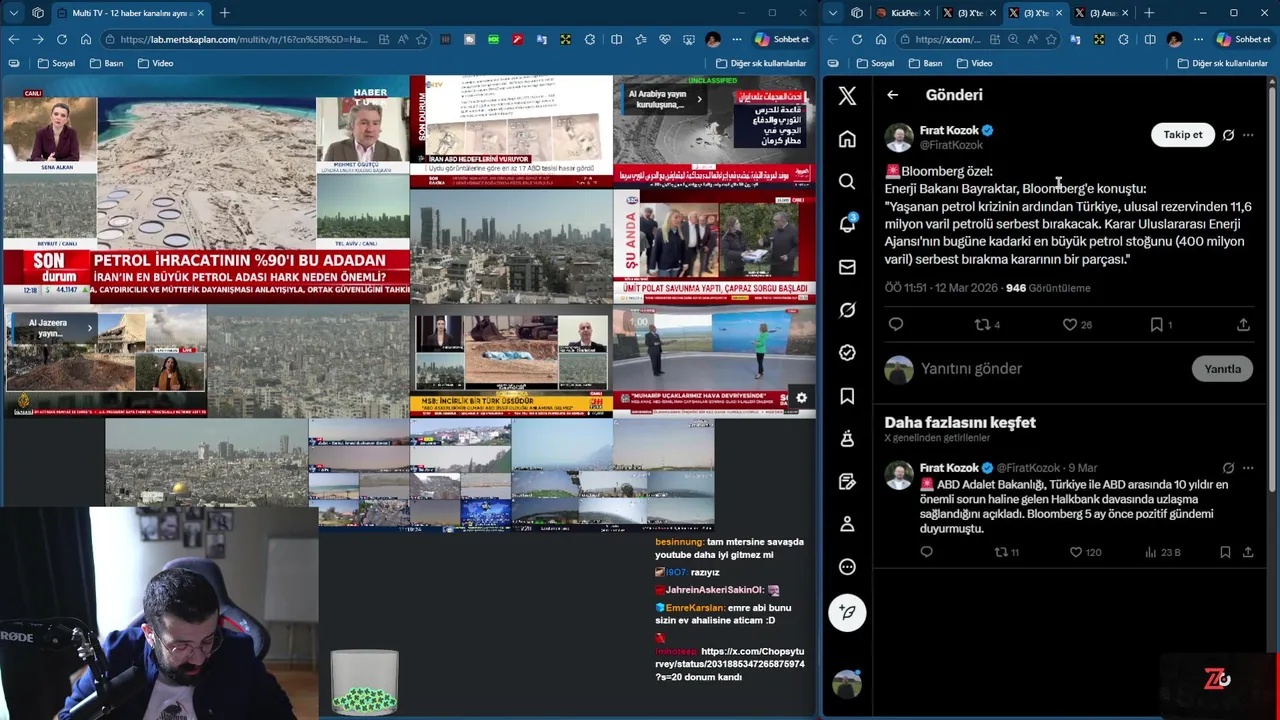Open X messages envelope icon
1280x720 pixels.
(847, 267)
